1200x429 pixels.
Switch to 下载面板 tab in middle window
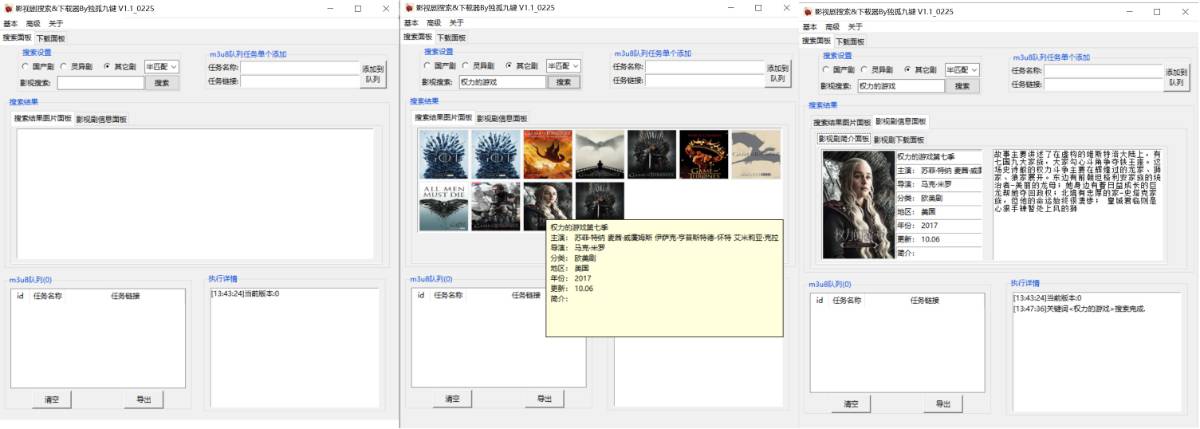click(x=451, y=36)
